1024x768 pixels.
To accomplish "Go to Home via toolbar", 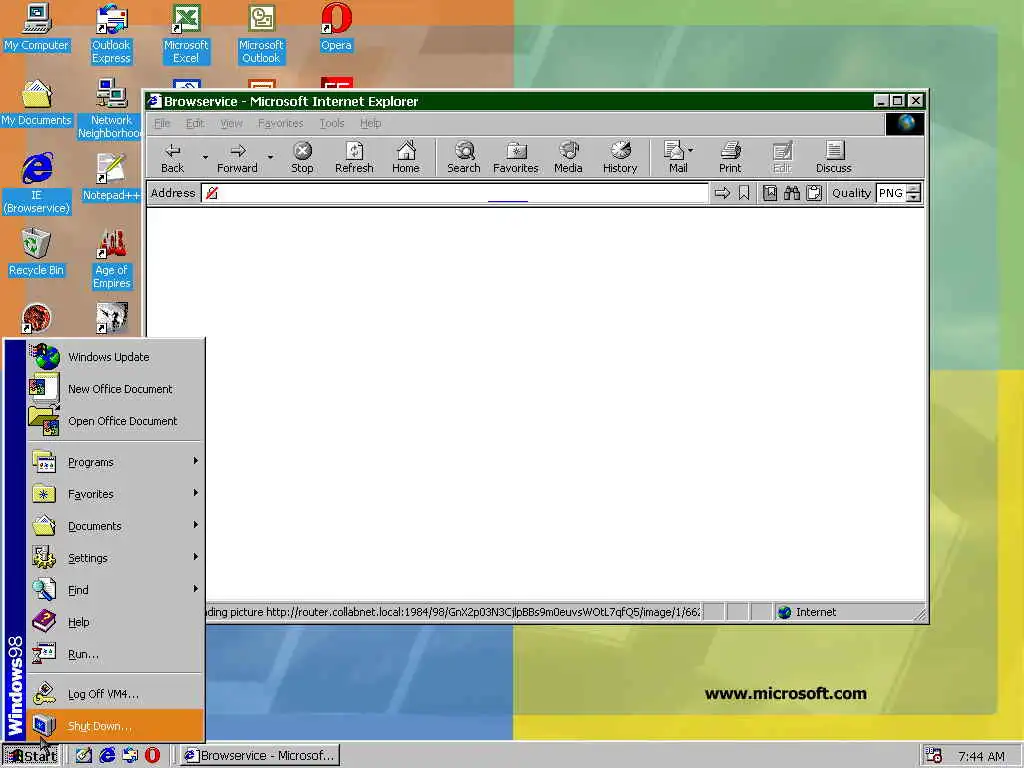I will (x=406, y=158).
